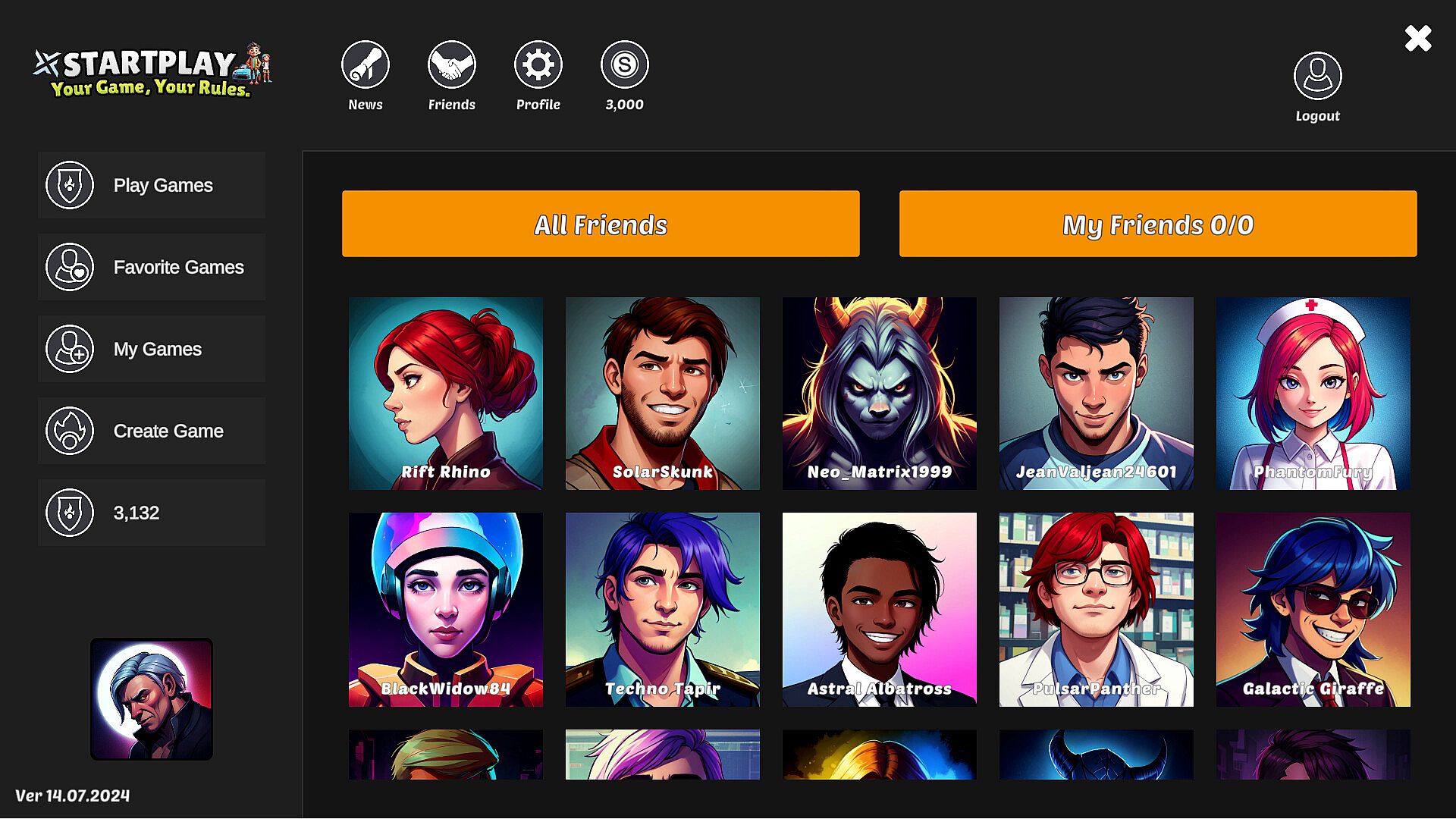The image size is (1456, 819).
Task: Switch to the All Friends tab
Action: click(601, 224)
